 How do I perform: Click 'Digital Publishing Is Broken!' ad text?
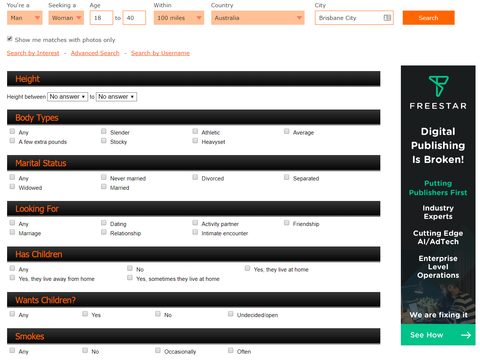(438, 145)
